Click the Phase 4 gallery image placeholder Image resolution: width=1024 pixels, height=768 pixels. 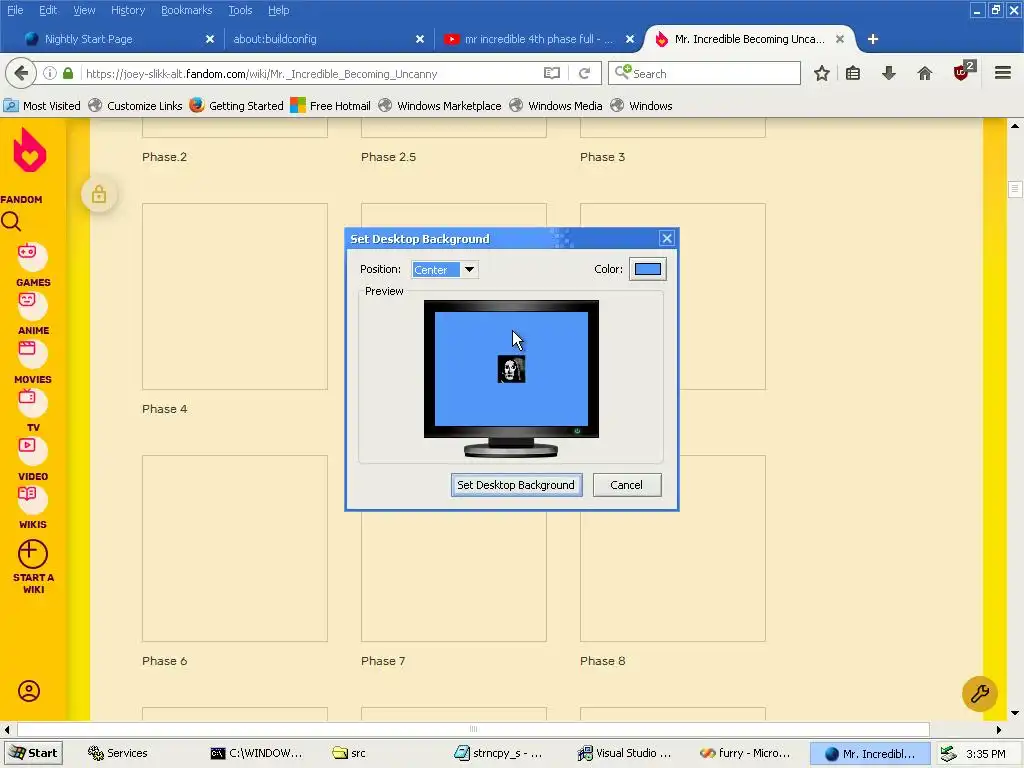coord(234,296)
